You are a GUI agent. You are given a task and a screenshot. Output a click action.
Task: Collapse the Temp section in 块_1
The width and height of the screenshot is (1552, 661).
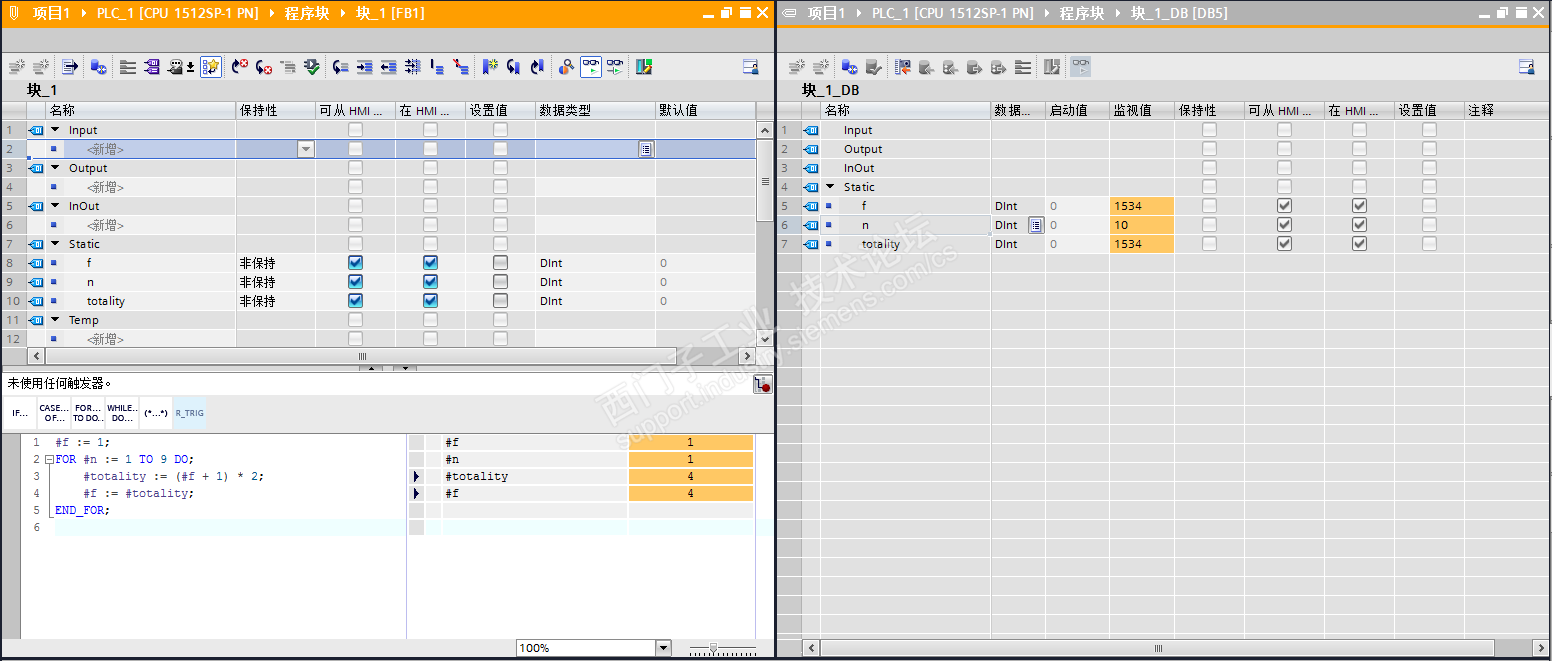[x=56, y=320]
